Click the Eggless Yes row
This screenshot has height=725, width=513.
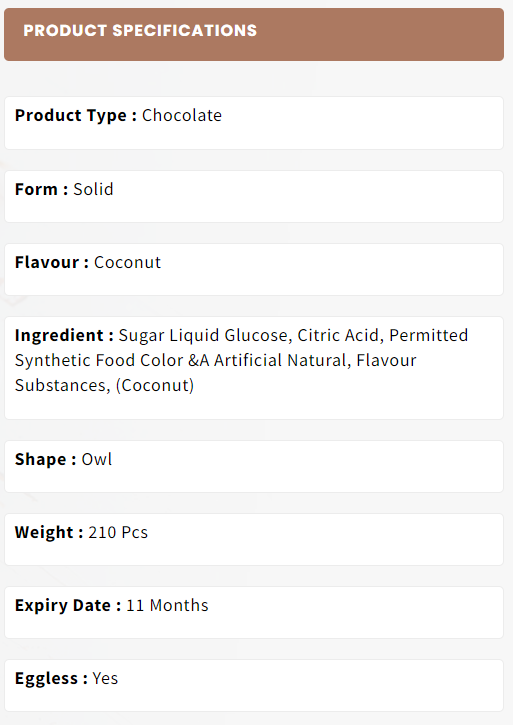click(254, 686)
